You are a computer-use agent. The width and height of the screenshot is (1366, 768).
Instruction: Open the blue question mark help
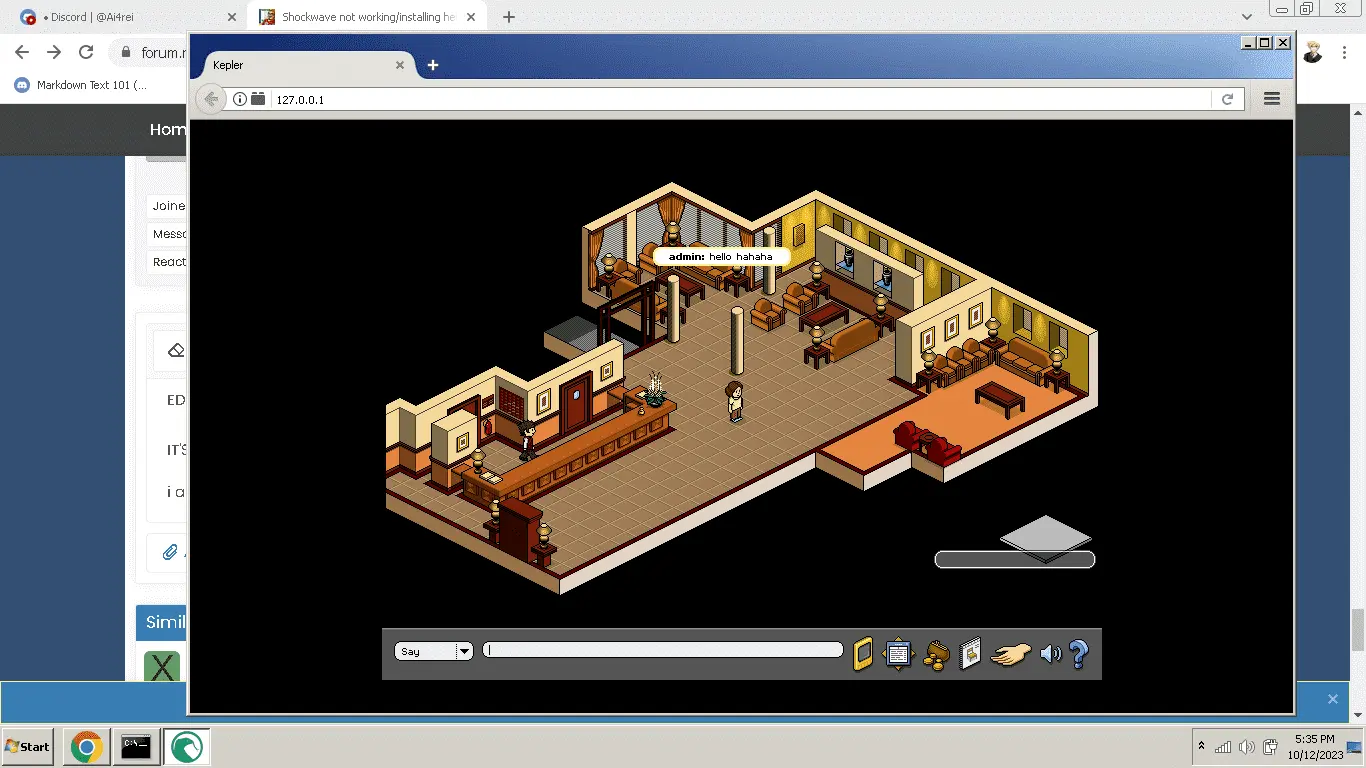tap(1078, 654)
